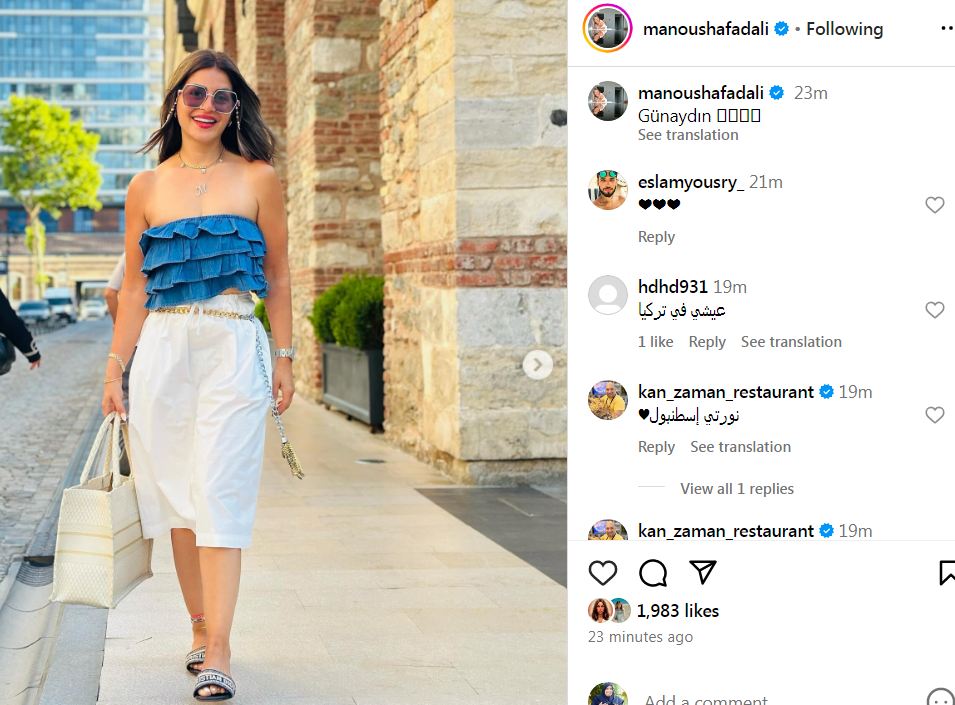This screenshot has width=955, height=705.
Task: Like kan_zaman_restaurant comment
Action: coord(934,415)
